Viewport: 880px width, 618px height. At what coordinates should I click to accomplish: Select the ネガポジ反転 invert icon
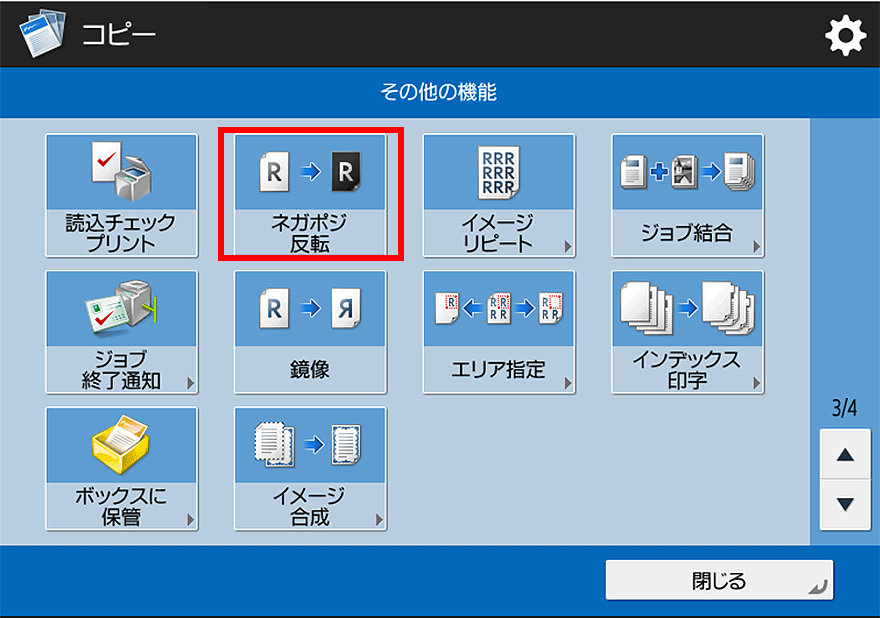click(x=310, y=172)
